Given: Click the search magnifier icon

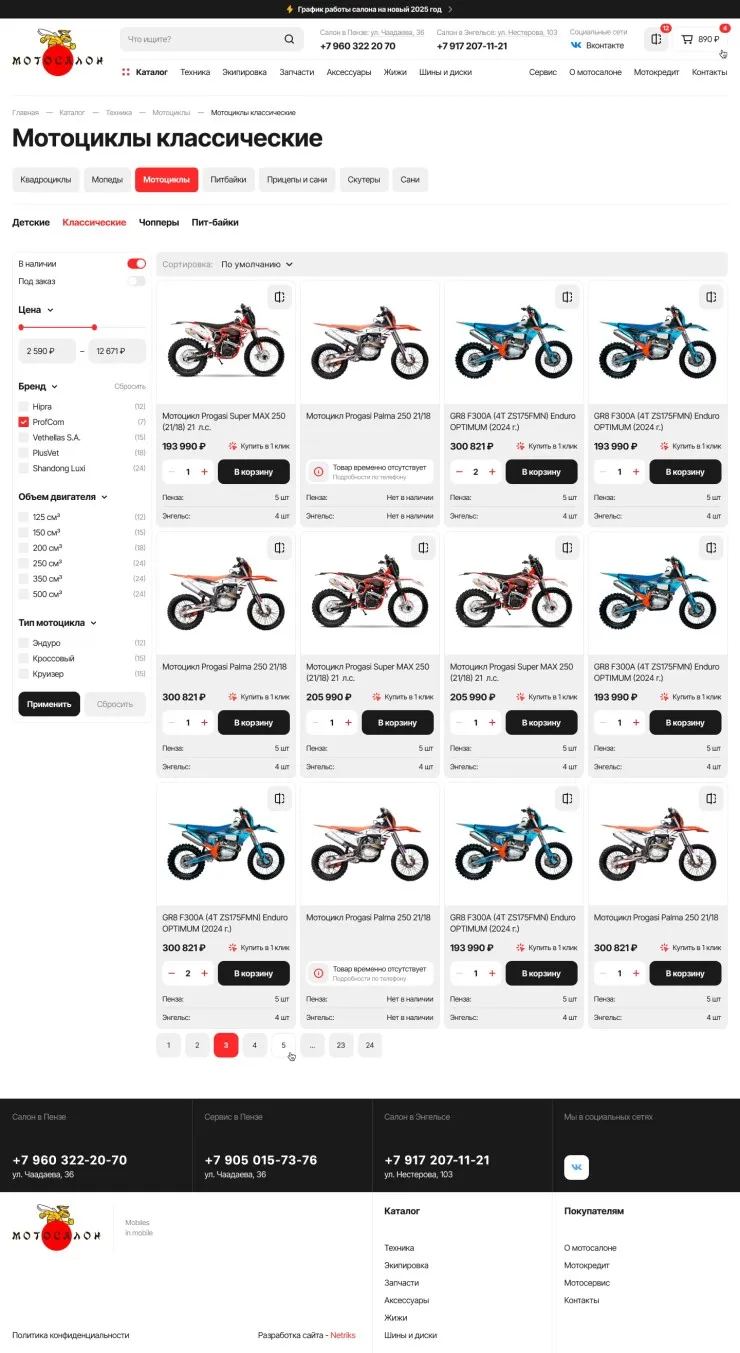Looking at the screenshot, I should click(x=289, y=39).
